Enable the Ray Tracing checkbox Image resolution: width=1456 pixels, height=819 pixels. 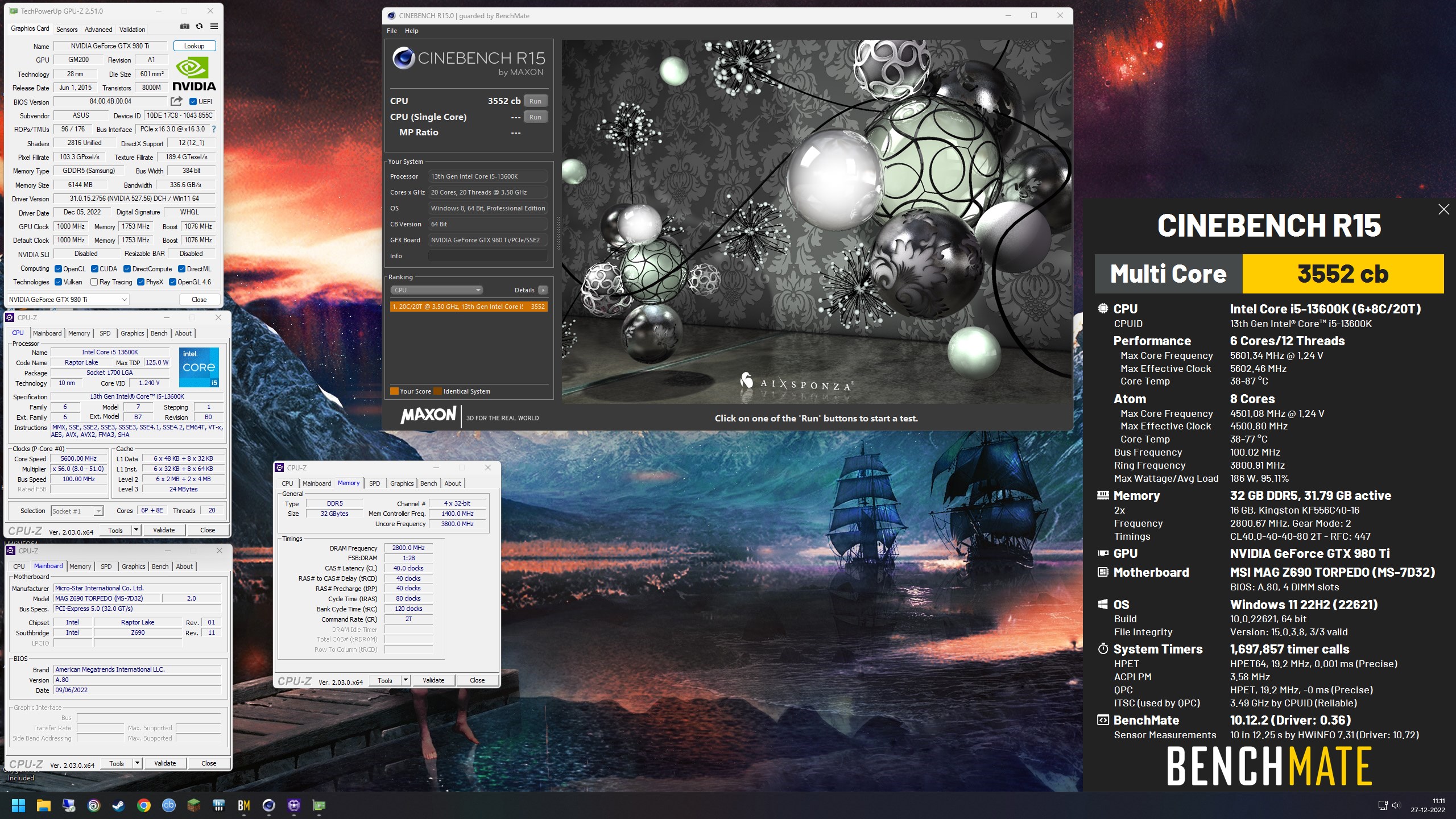[x=94, y=282]
